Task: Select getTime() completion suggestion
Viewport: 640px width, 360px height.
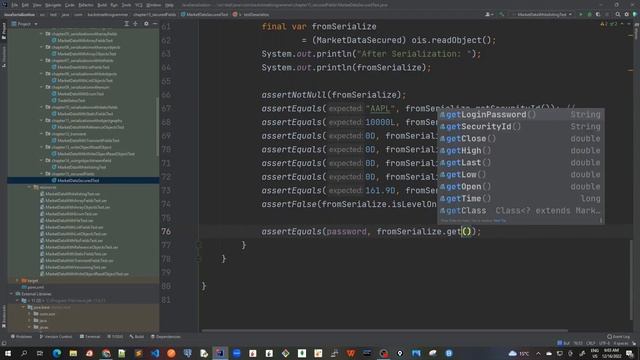Action: coord(521,198)
